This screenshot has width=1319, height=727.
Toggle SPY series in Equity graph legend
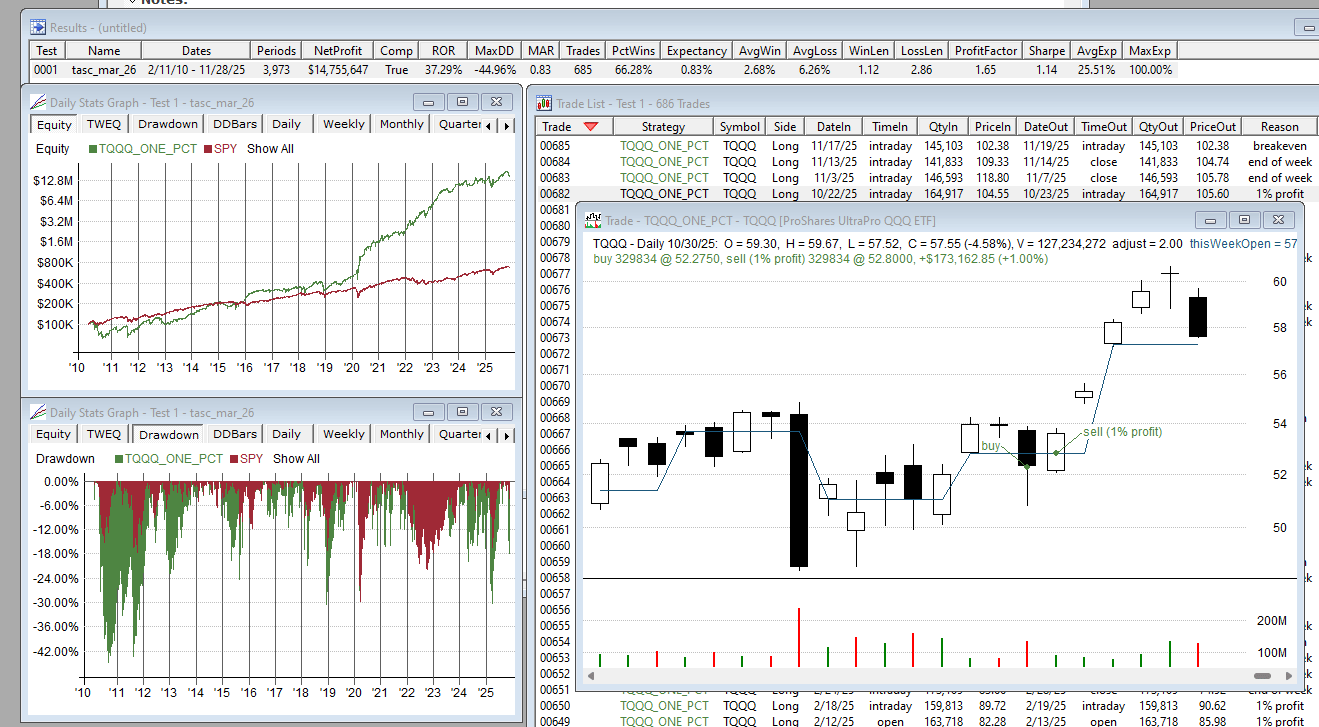221,149
